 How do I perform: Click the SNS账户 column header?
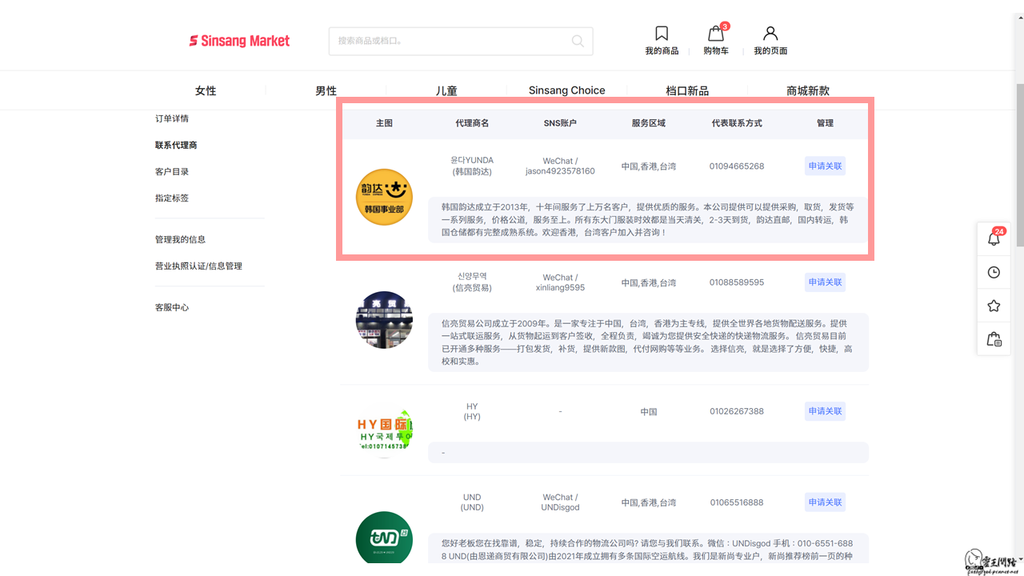coord(560,123)
